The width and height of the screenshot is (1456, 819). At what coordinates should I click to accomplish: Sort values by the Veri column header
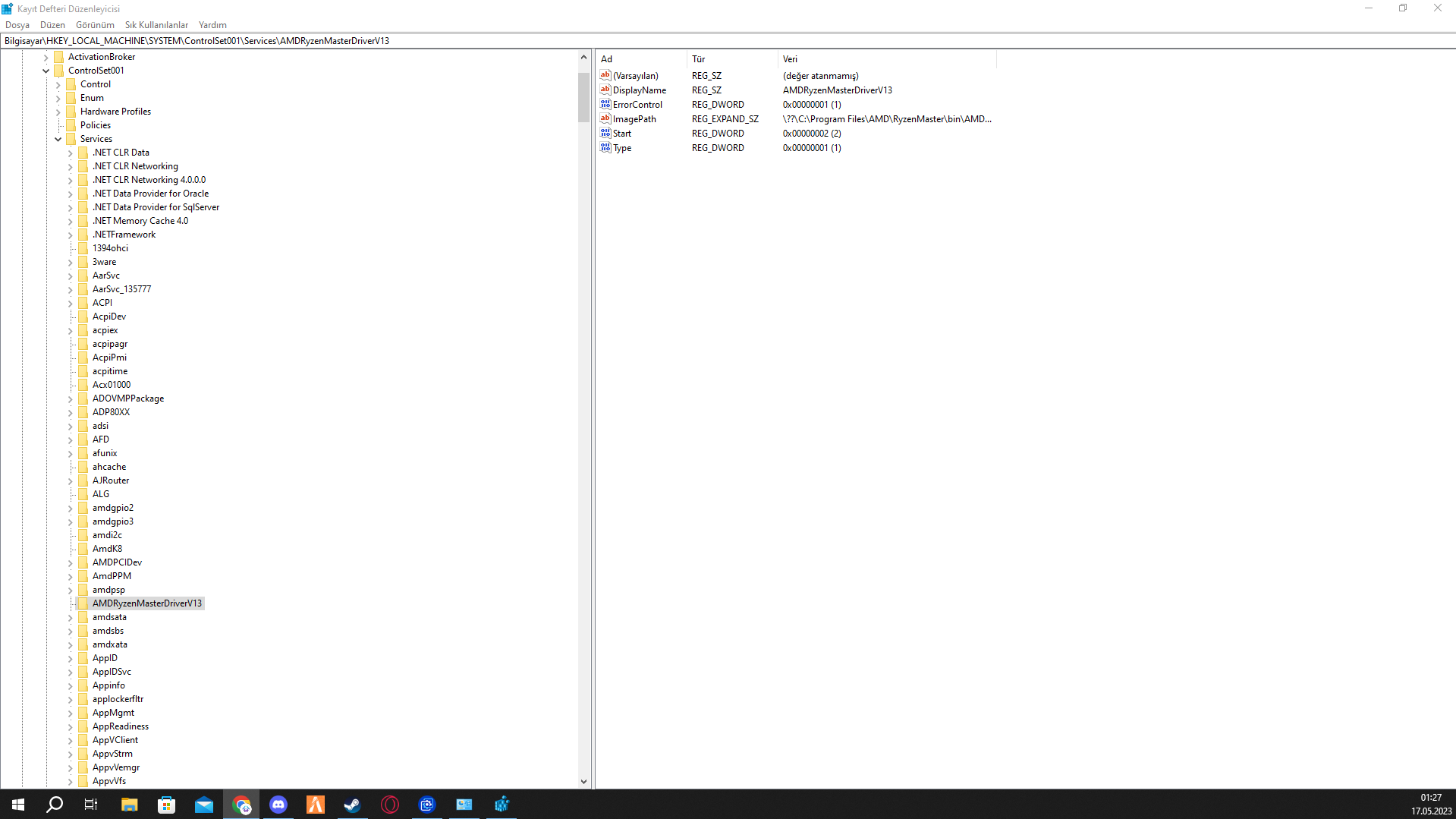click(887, 59)
